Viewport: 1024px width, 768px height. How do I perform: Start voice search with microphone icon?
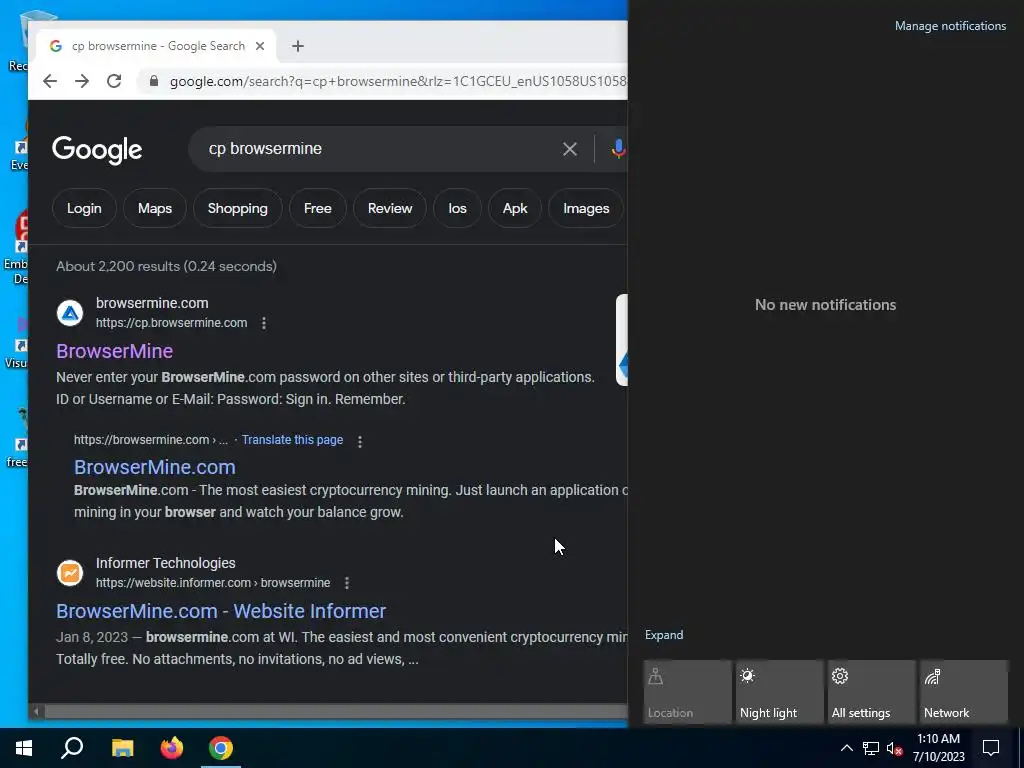pyautogui.click(x=617, y=149)
